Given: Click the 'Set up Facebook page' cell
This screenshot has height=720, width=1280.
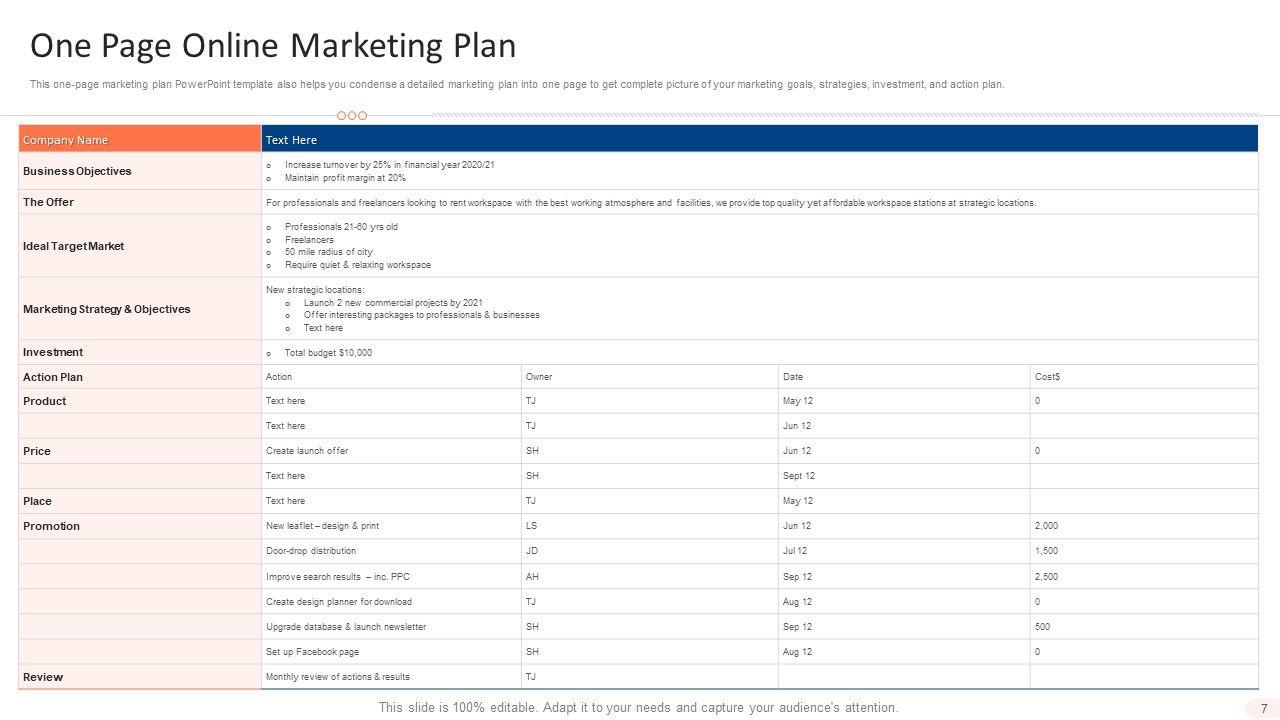Looking at the screenshot, I should pos(312,652).
